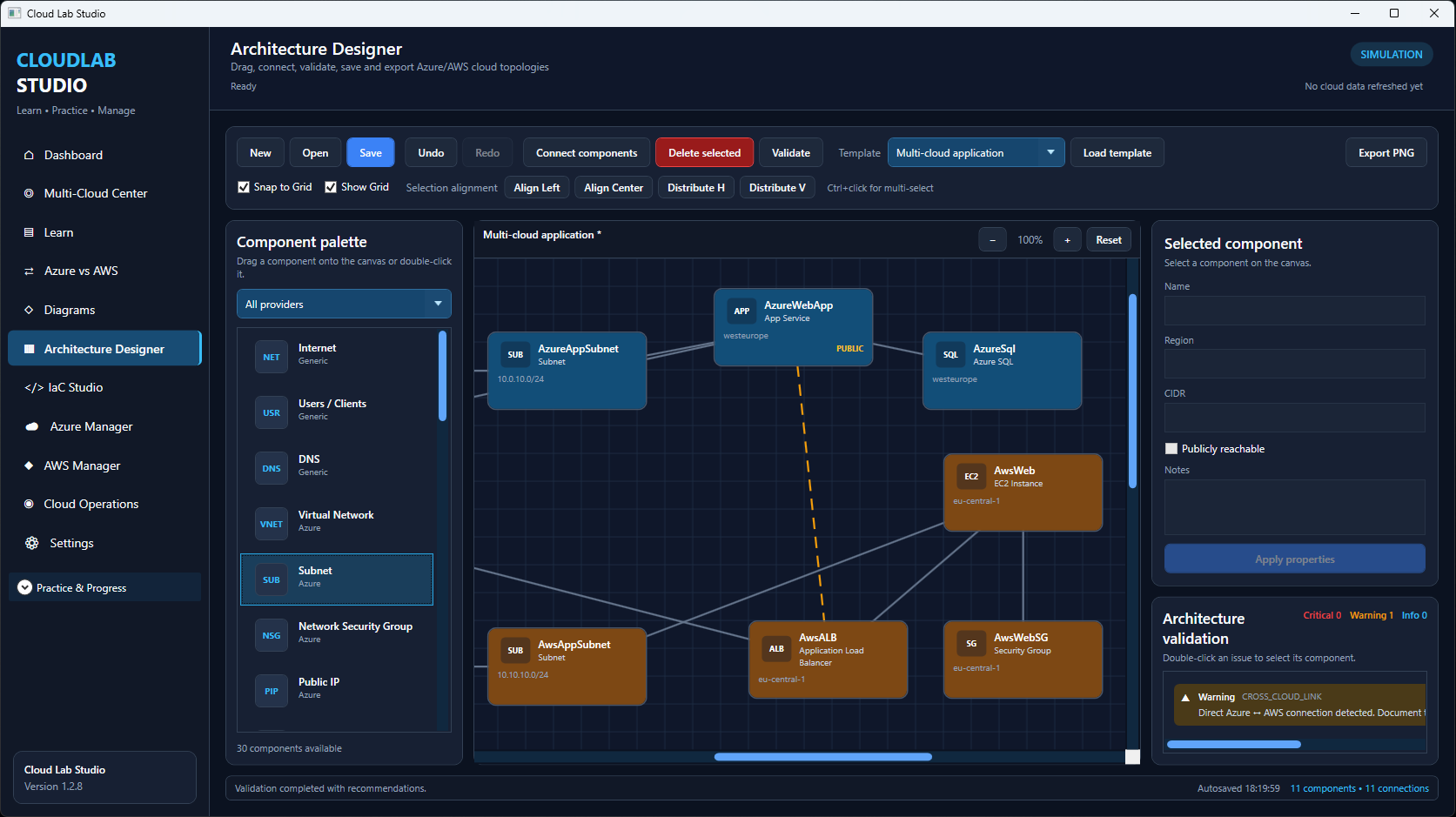The image size is (1456, 817).
Task: Click the Architecture Designer sidebar icon
Action: point(30,349)
